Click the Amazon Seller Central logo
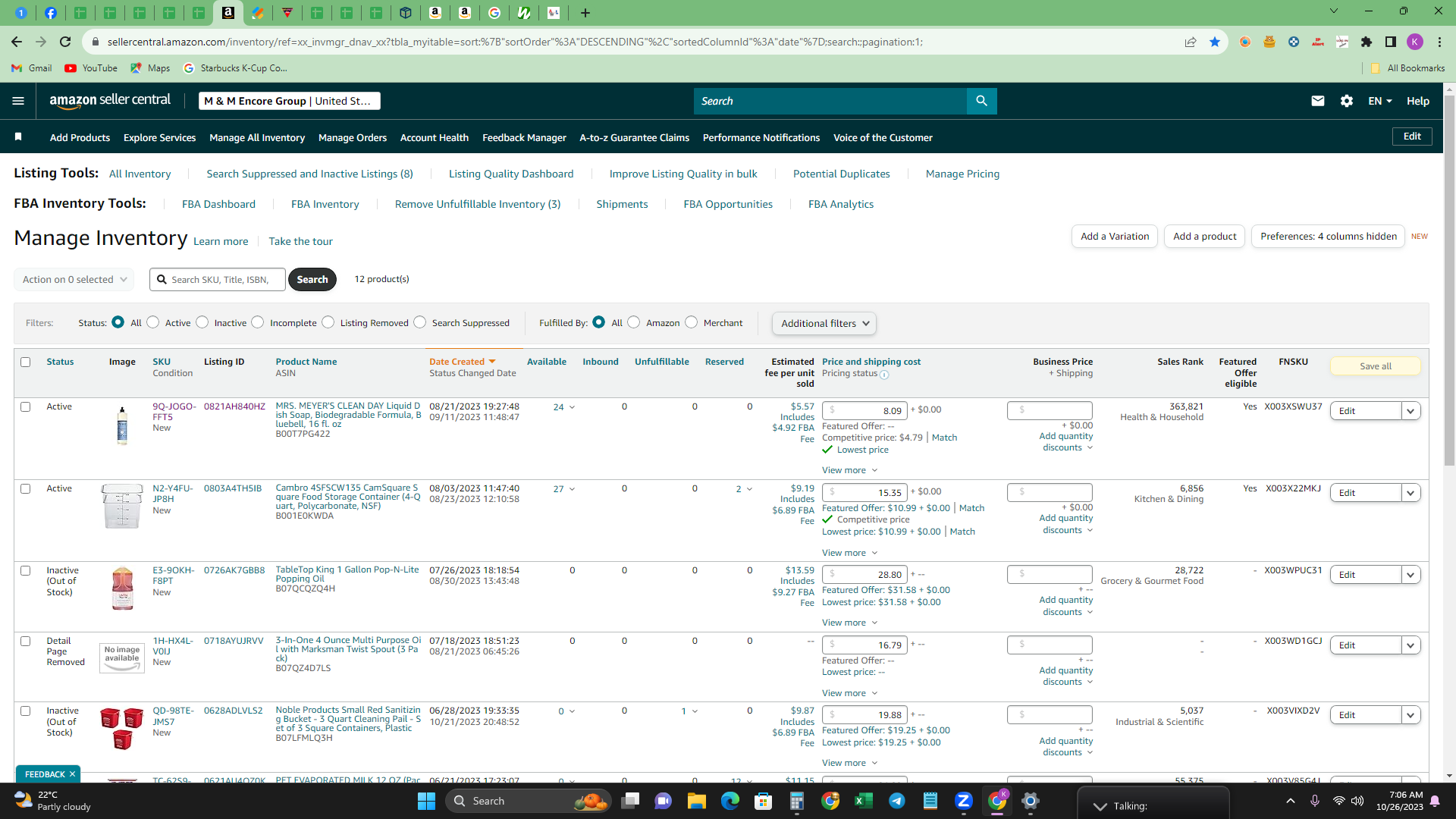The width and height of the screenshot is (1456, 819). coord(110,101)
